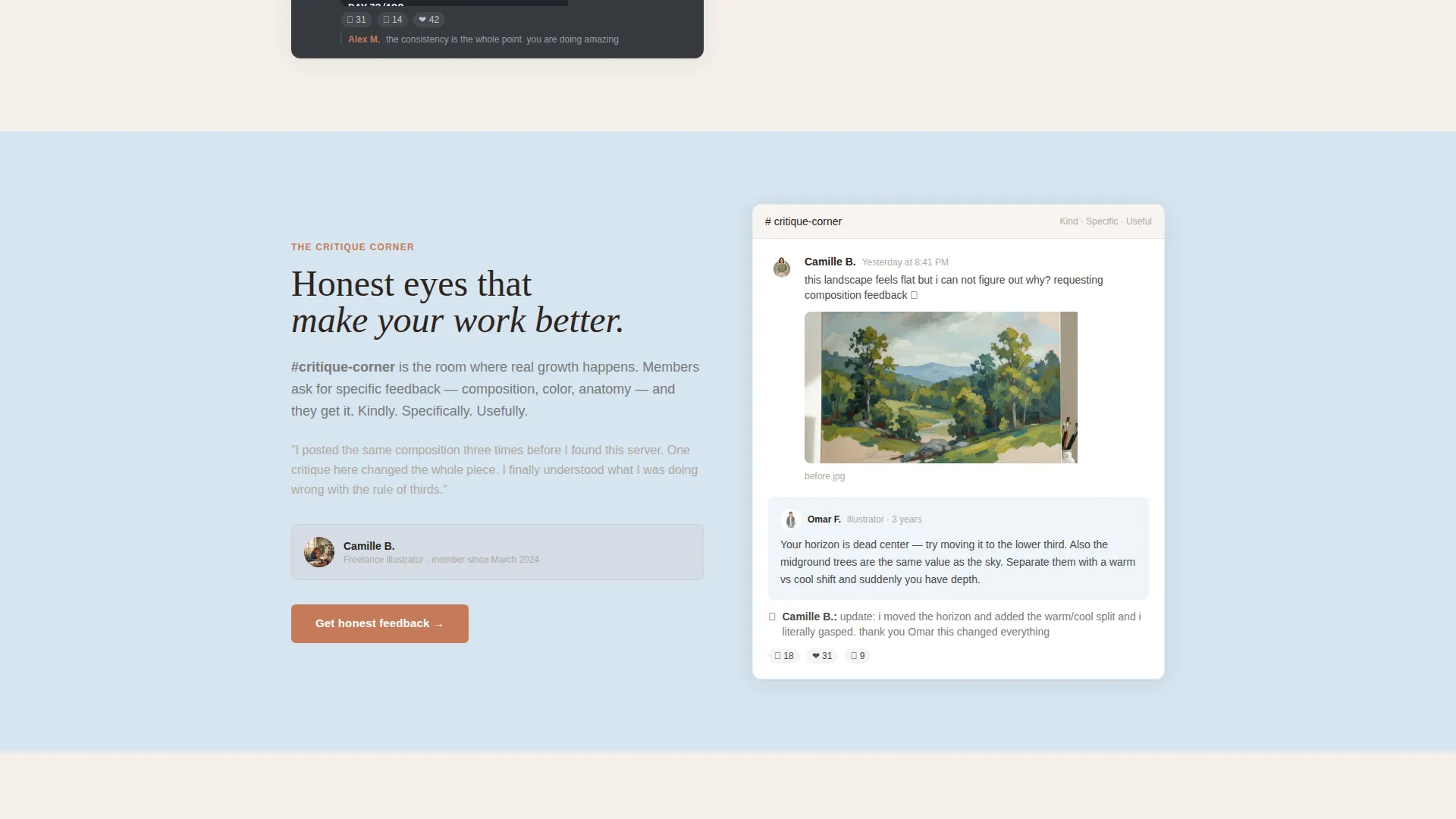Click the Honest eyes that heading

411,284
